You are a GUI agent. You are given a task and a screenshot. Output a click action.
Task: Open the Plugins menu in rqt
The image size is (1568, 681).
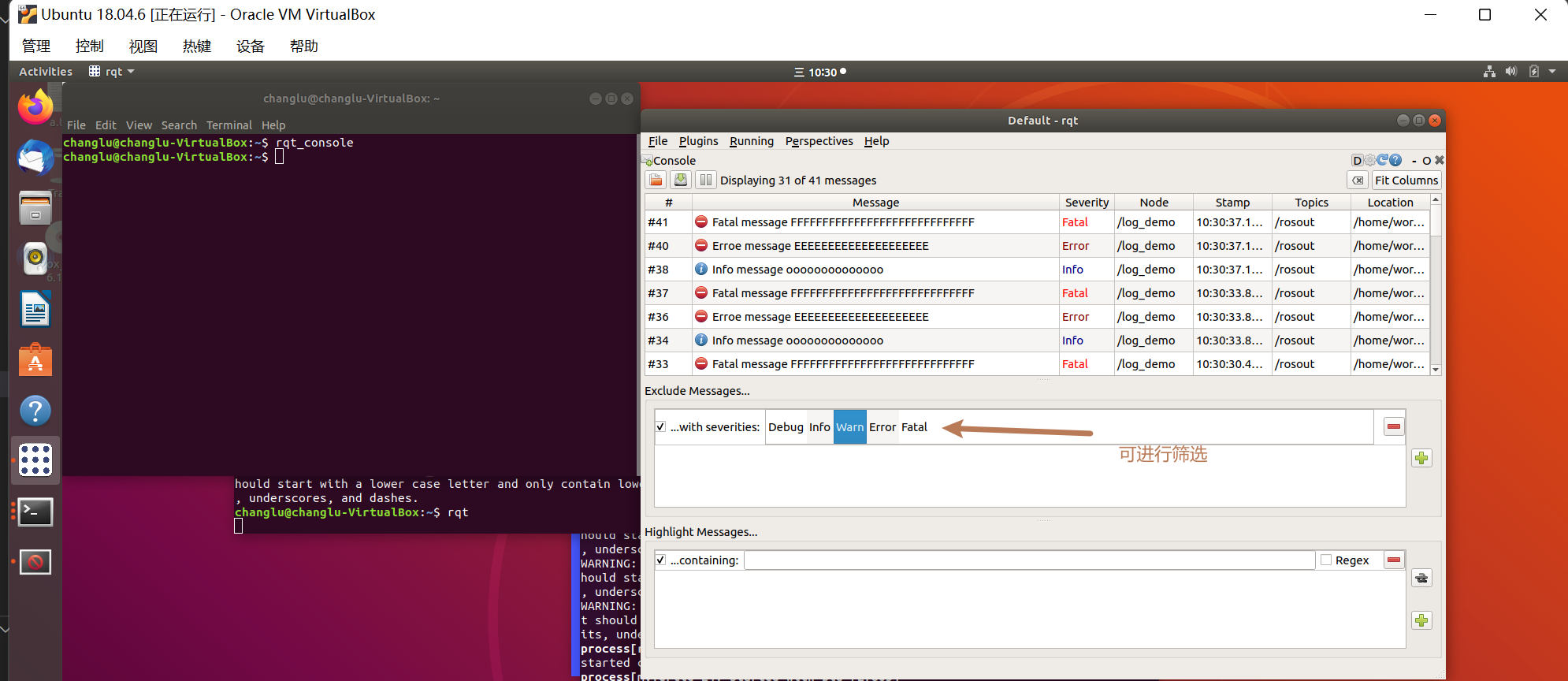point(698,141)
